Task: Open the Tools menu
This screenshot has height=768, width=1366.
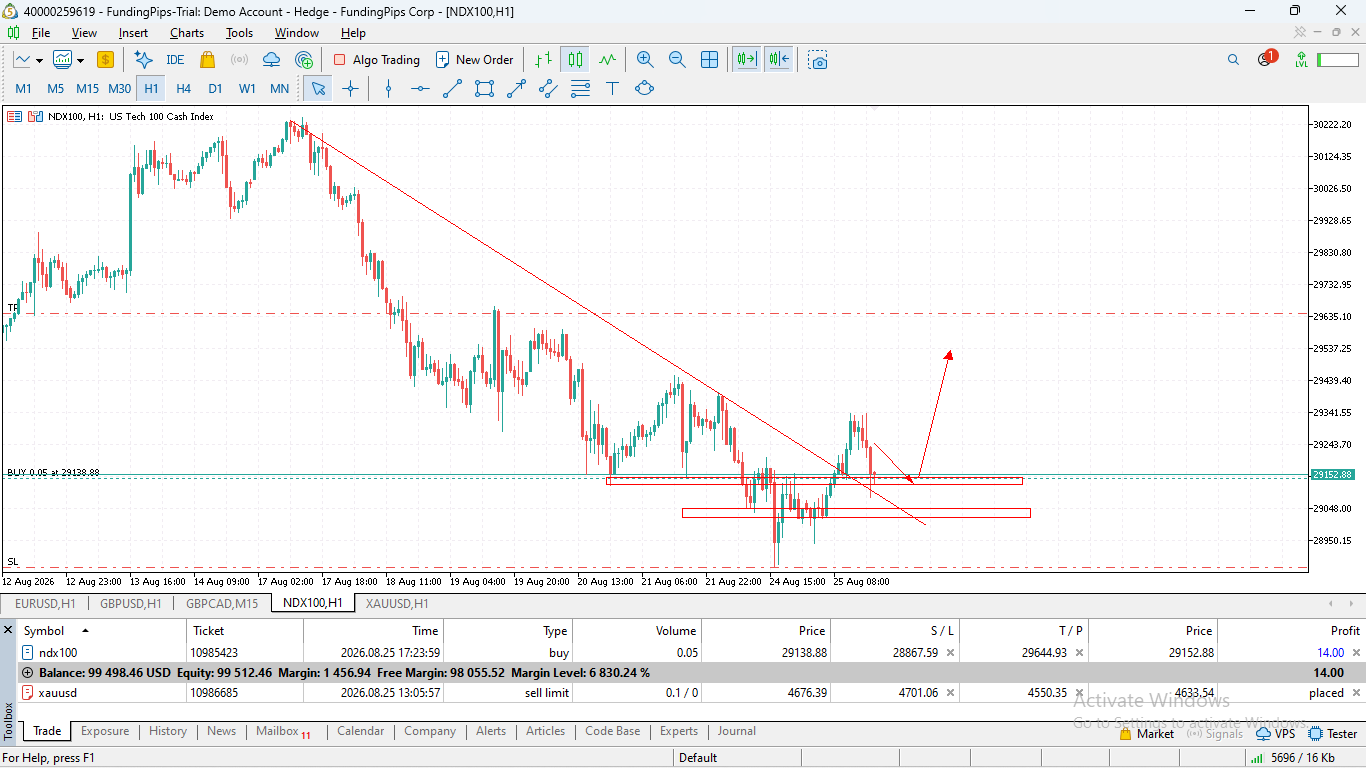Action: (239, 33)
